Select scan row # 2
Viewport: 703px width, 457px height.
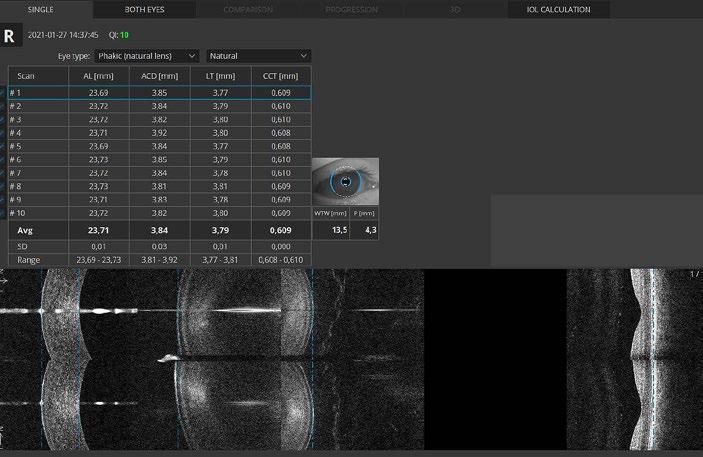[x=160, y=106]
